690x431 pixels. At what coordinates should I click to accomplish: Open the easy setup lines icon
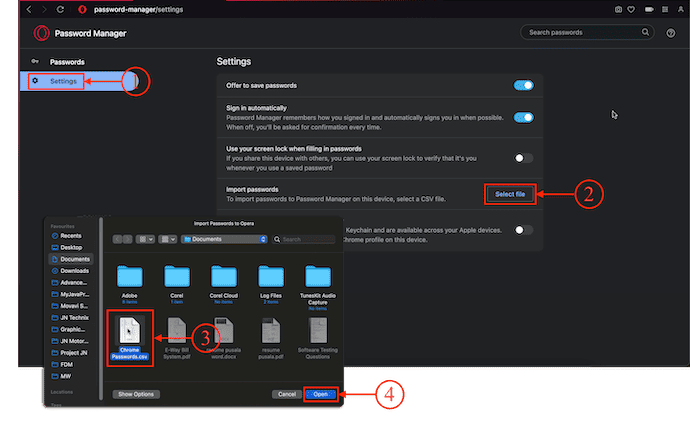pos(665,9)
